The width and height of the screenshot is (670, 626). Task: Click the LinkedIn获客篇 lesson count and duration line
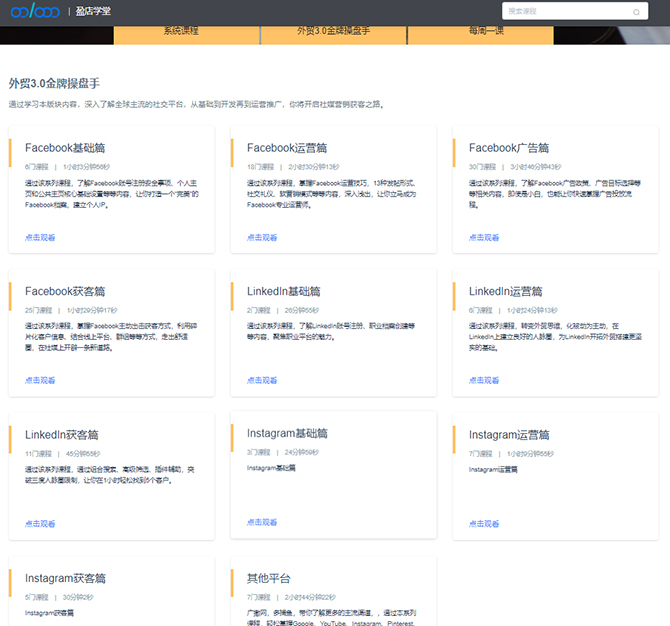pos(62,454)
